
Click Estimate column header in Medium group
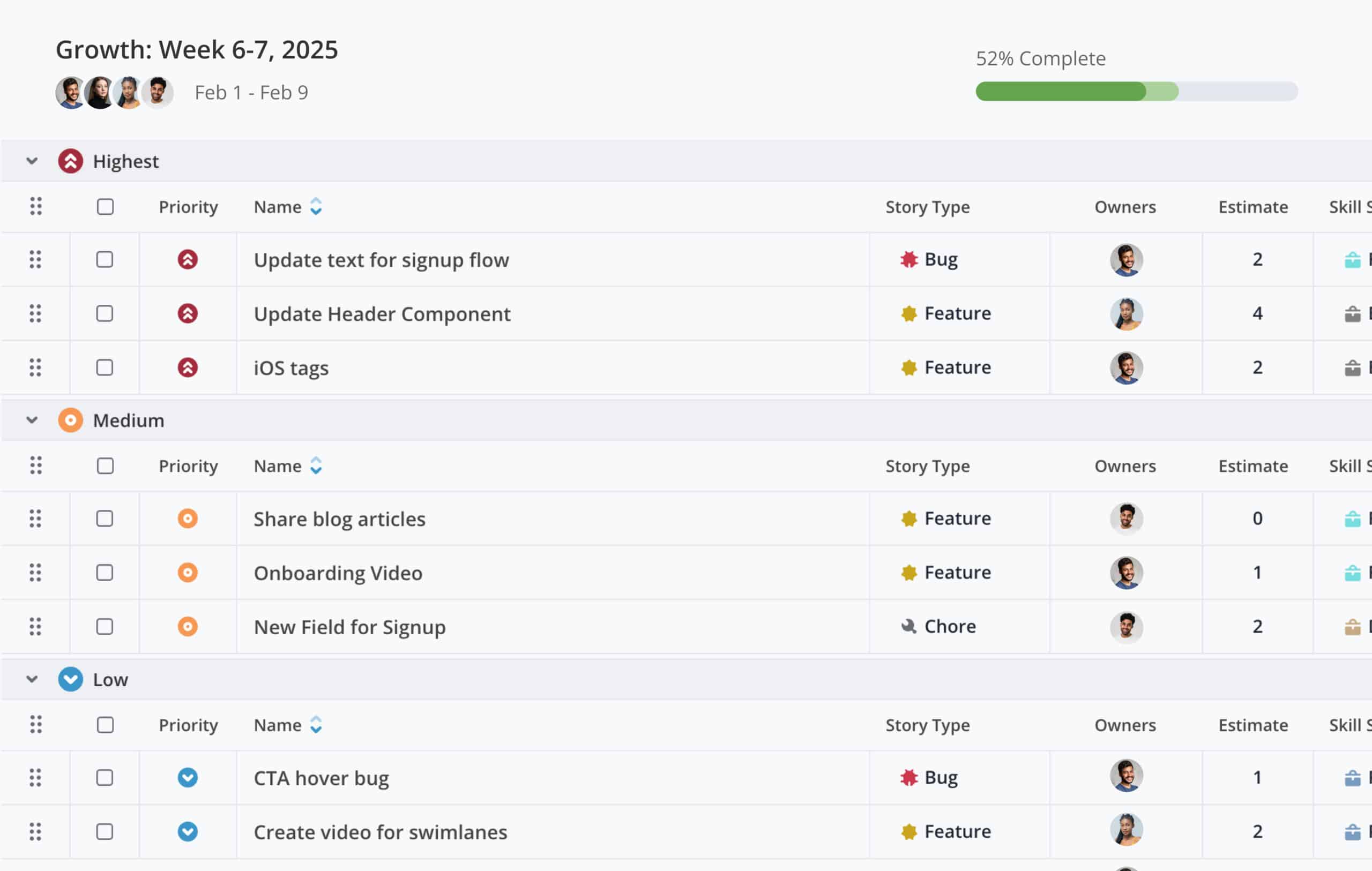pyautogui.click(x=1252, y=466)
